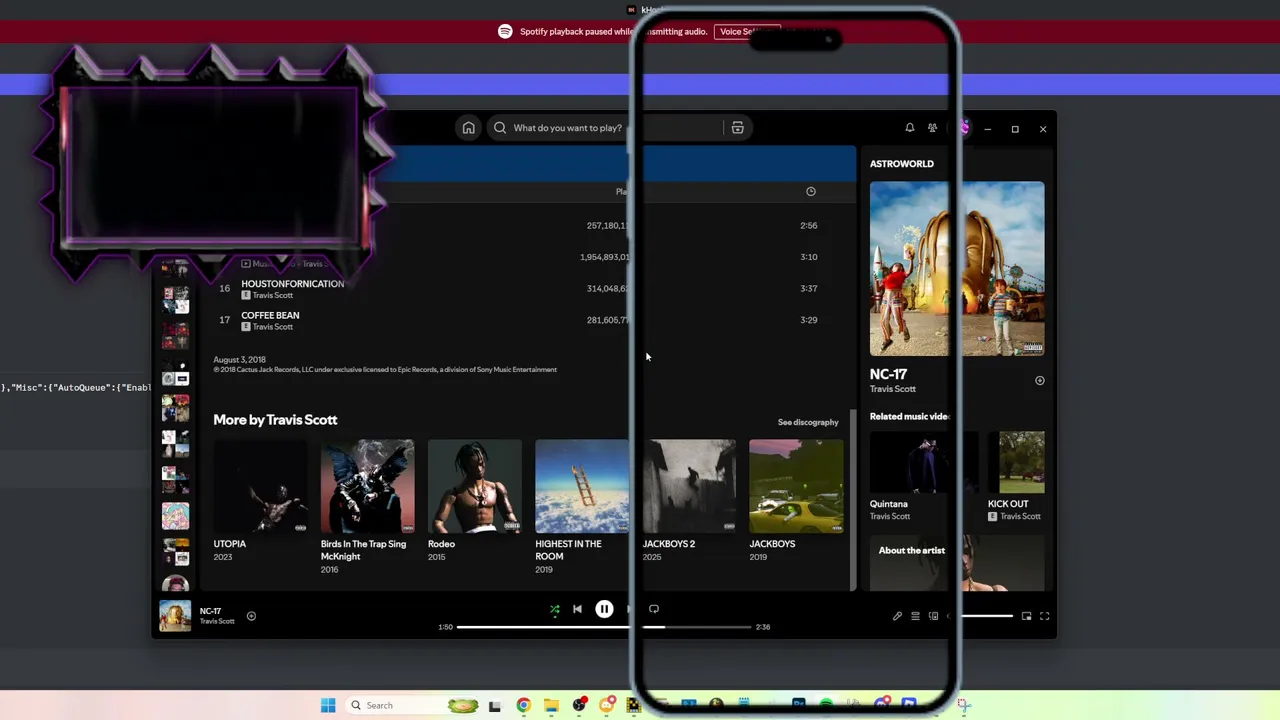Open the Windows Start menu
The height and width of the screenshot is (720, 1280).
click(328, 706)
